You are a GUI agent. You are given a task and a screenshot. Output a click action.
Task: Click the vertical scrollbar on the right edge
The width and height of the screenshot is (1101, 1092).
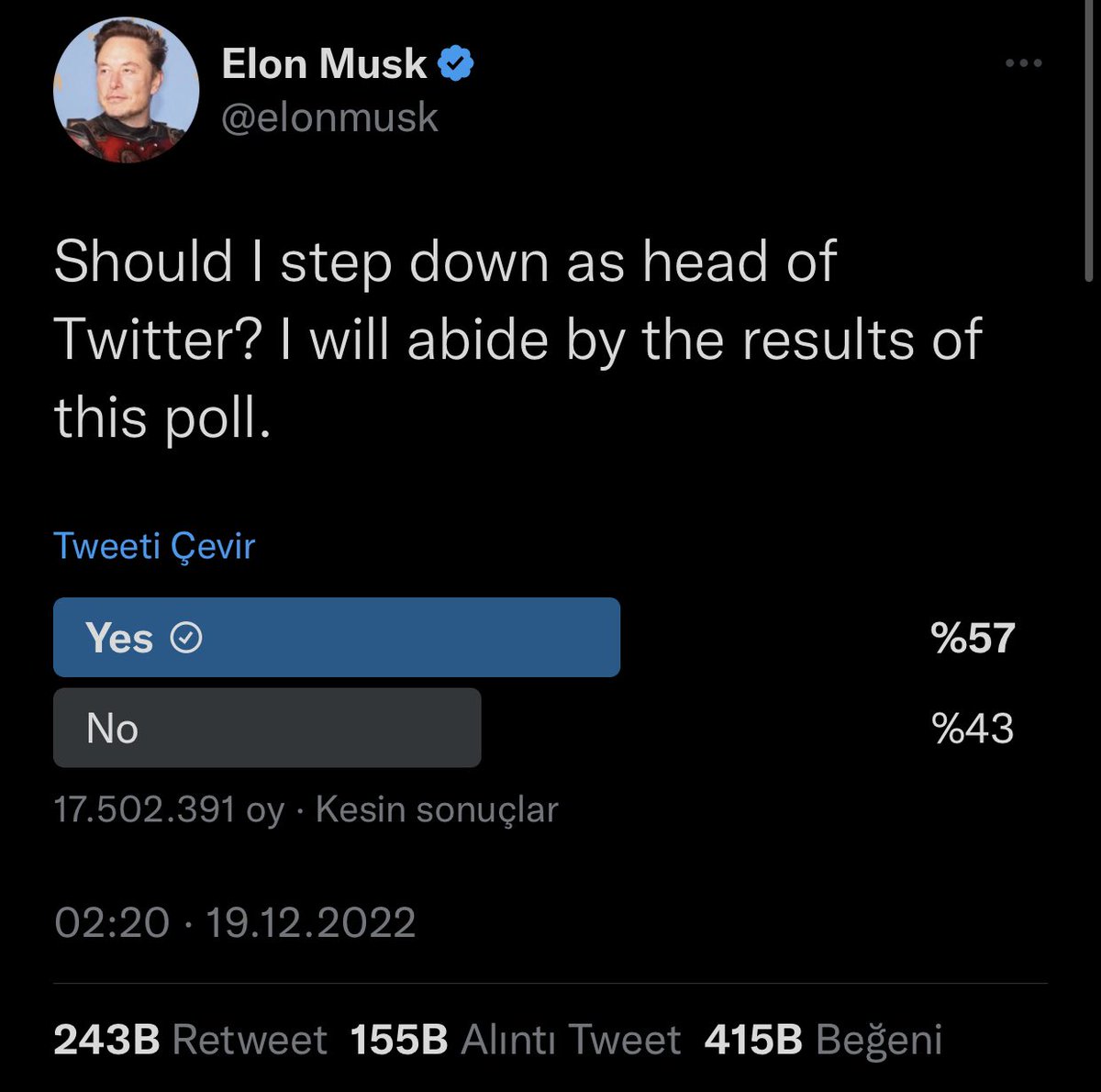point(1088,147)
